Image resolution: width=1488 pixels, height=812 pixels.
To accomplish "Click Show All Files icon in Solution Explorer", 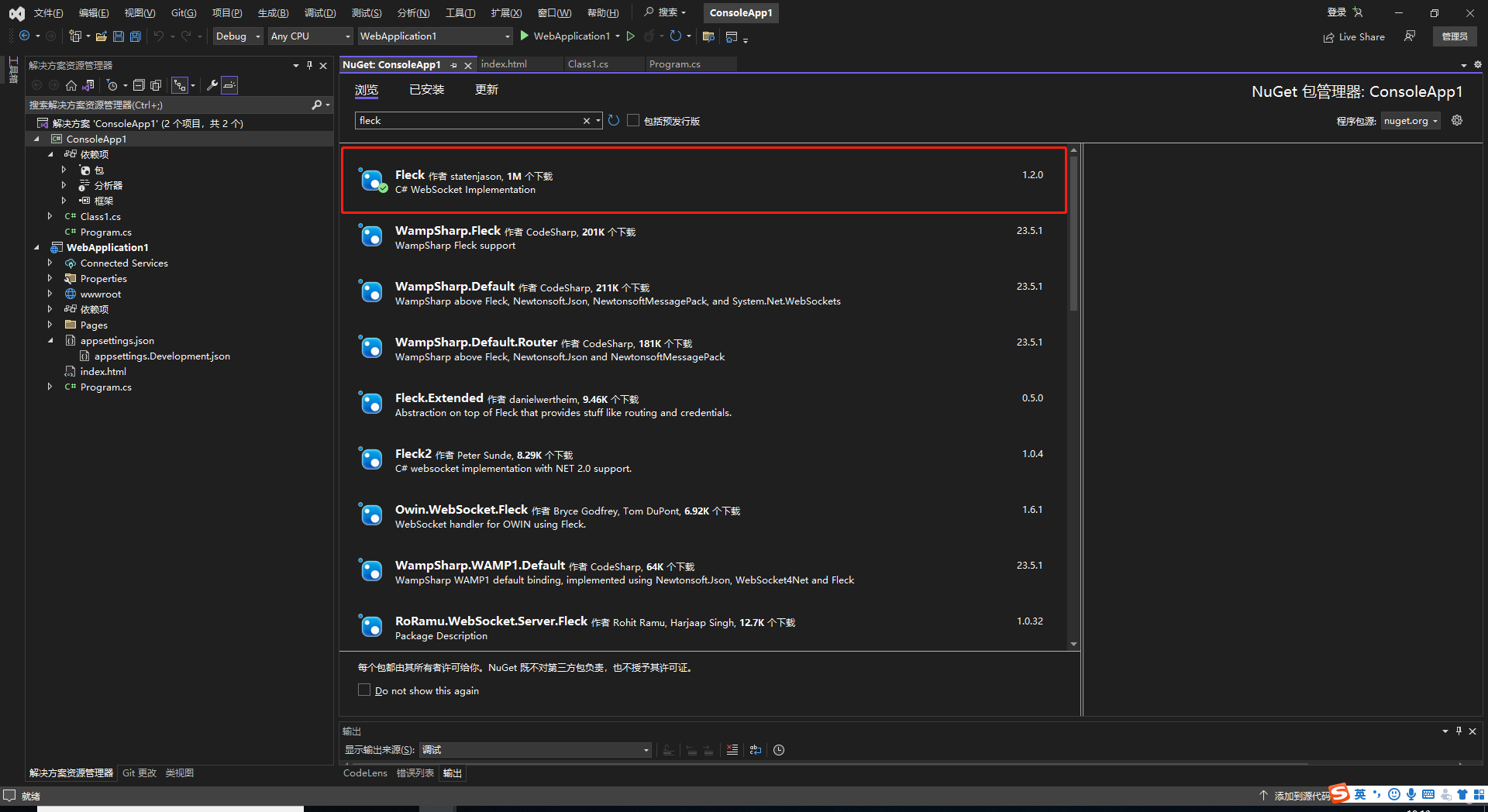I will 156,85.
